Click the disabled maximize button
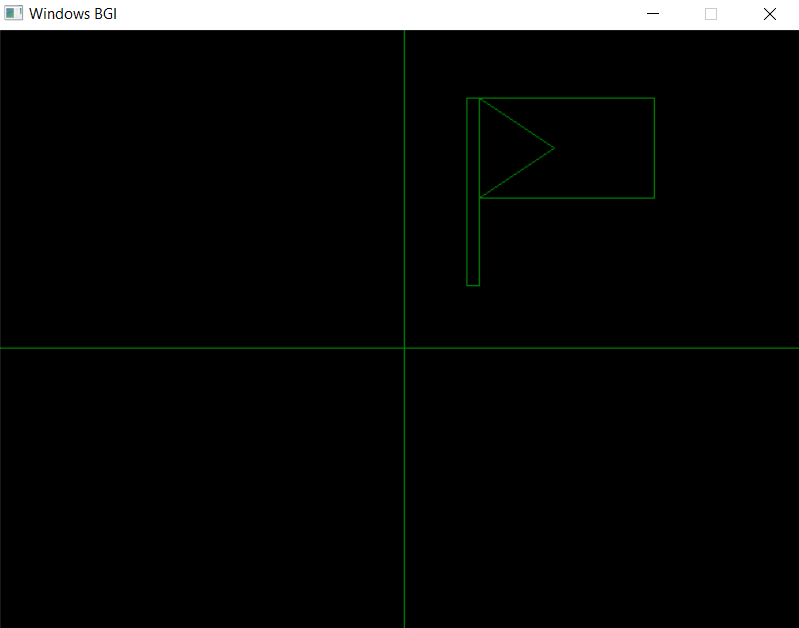Image resolution: width=799 pixels, height=628 pixels. point(711,14)
